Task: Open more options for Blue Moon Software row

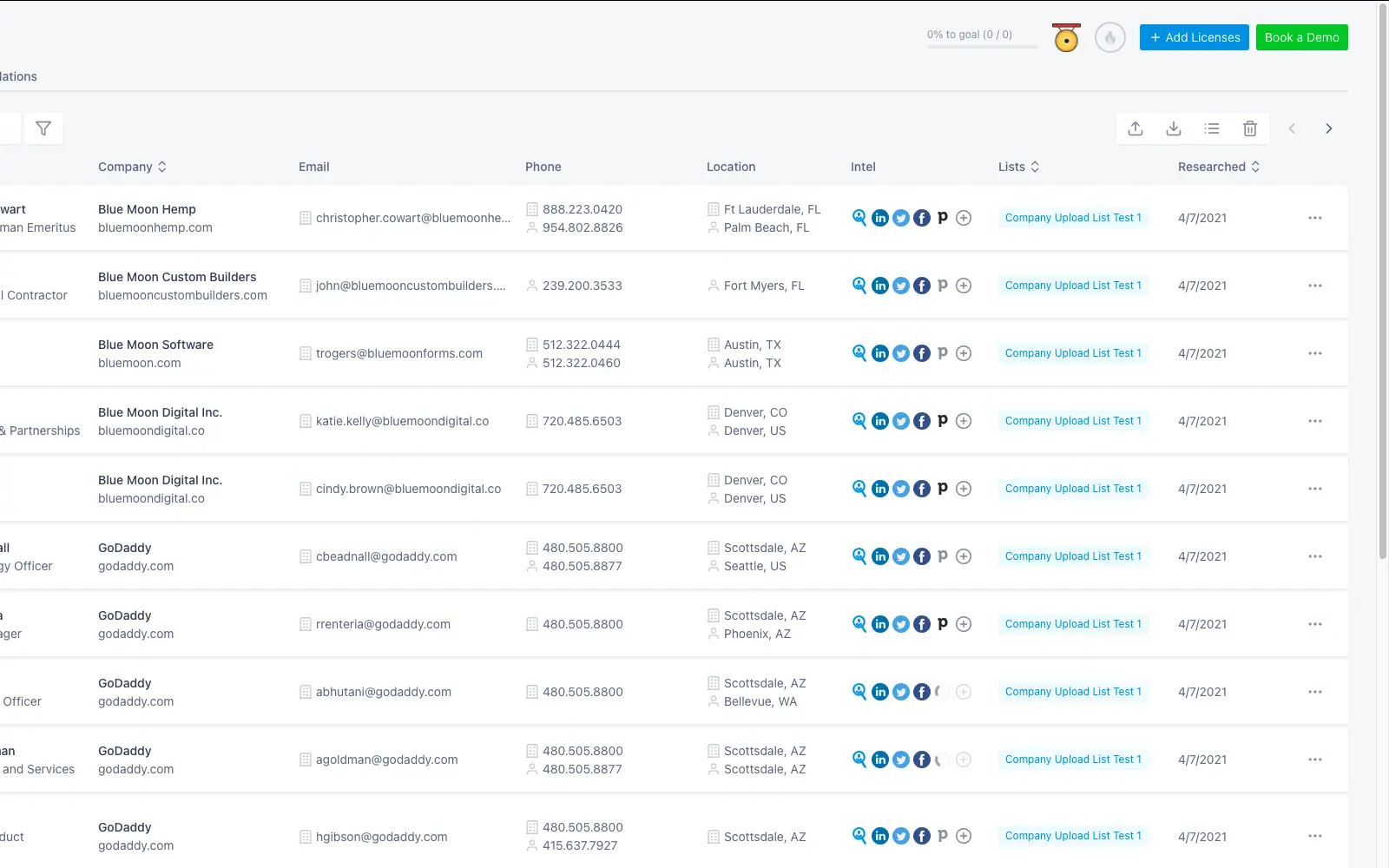Action: pos(1315,353)
